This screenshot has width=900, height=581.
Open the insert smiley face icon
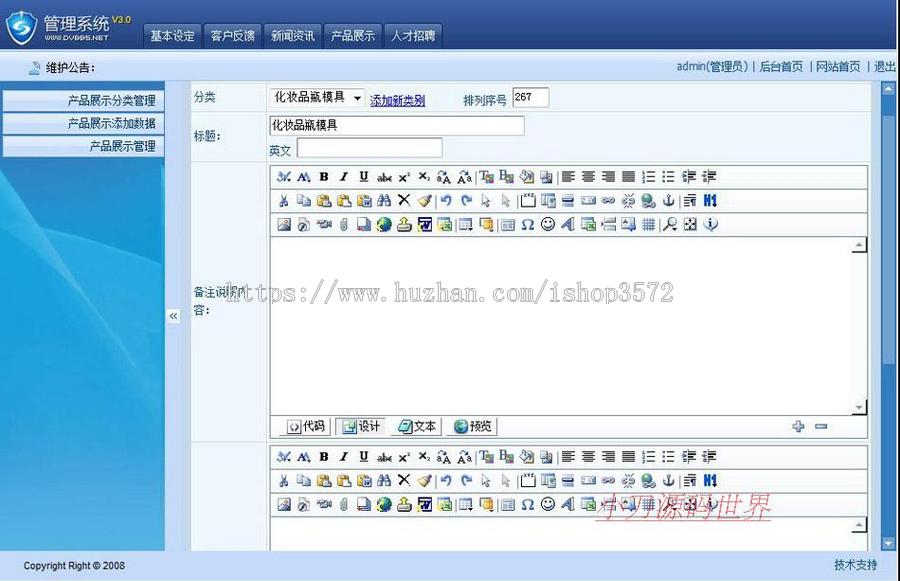click(548, 224)
